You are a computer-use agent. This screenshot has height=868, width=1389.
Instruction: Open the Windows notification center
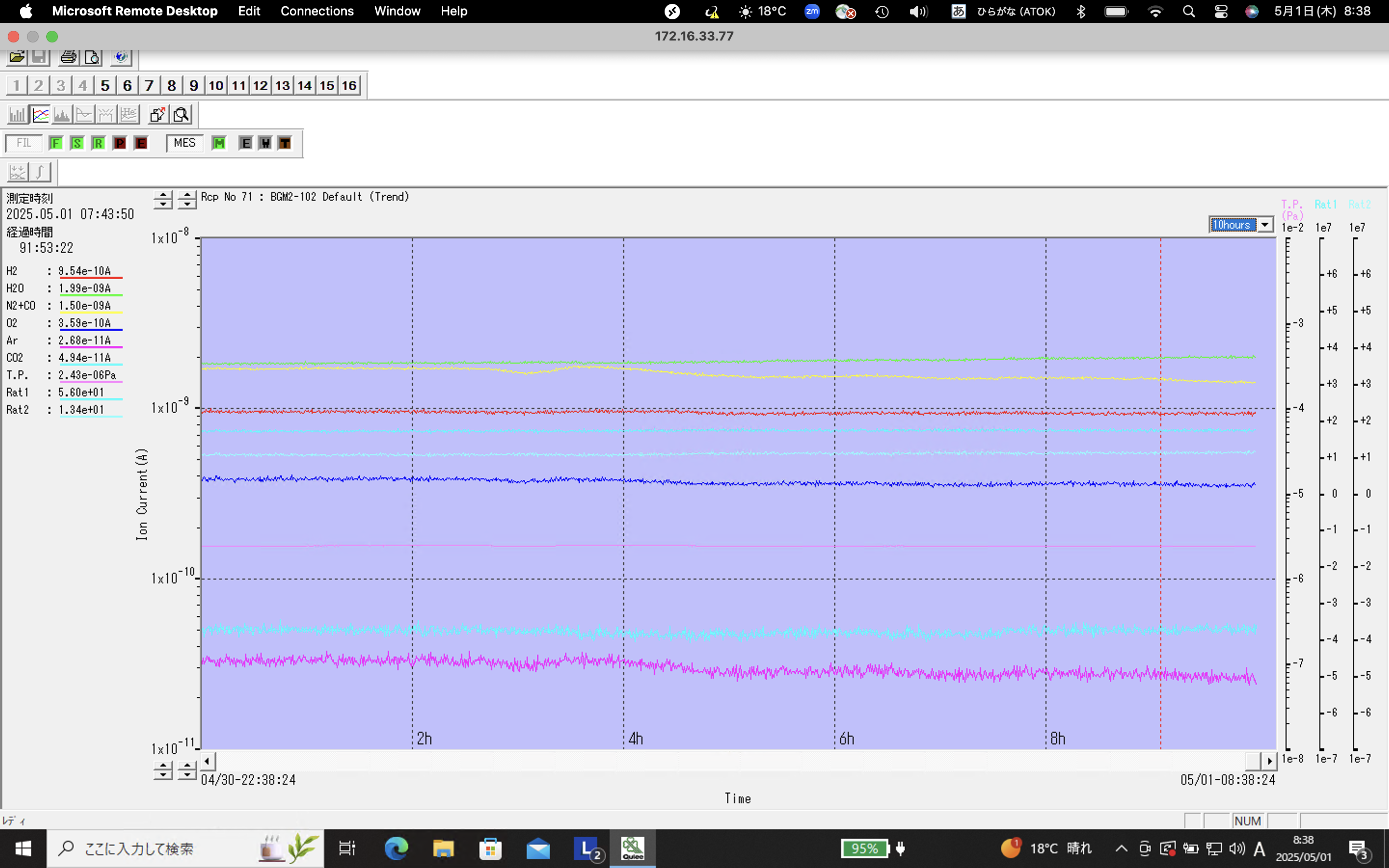click(1359, 849)
